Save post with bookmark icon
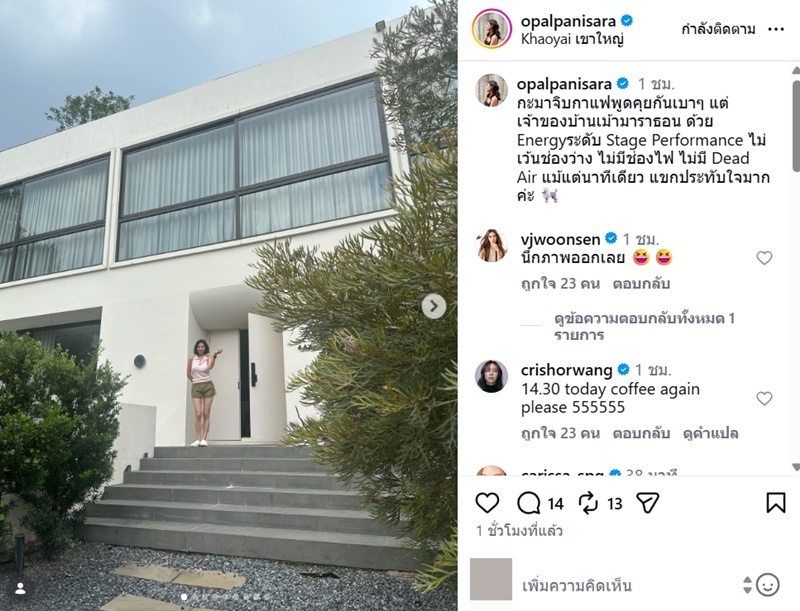Image resolution: width=800 pixels, height=611 pixels. tap(776, 503)
